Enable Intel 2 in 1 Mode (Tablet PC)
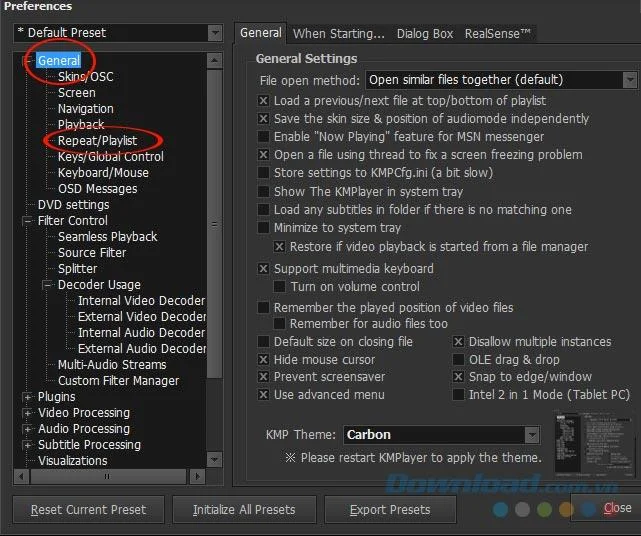This screenshot has height=536, width=641. click(458, 395)
